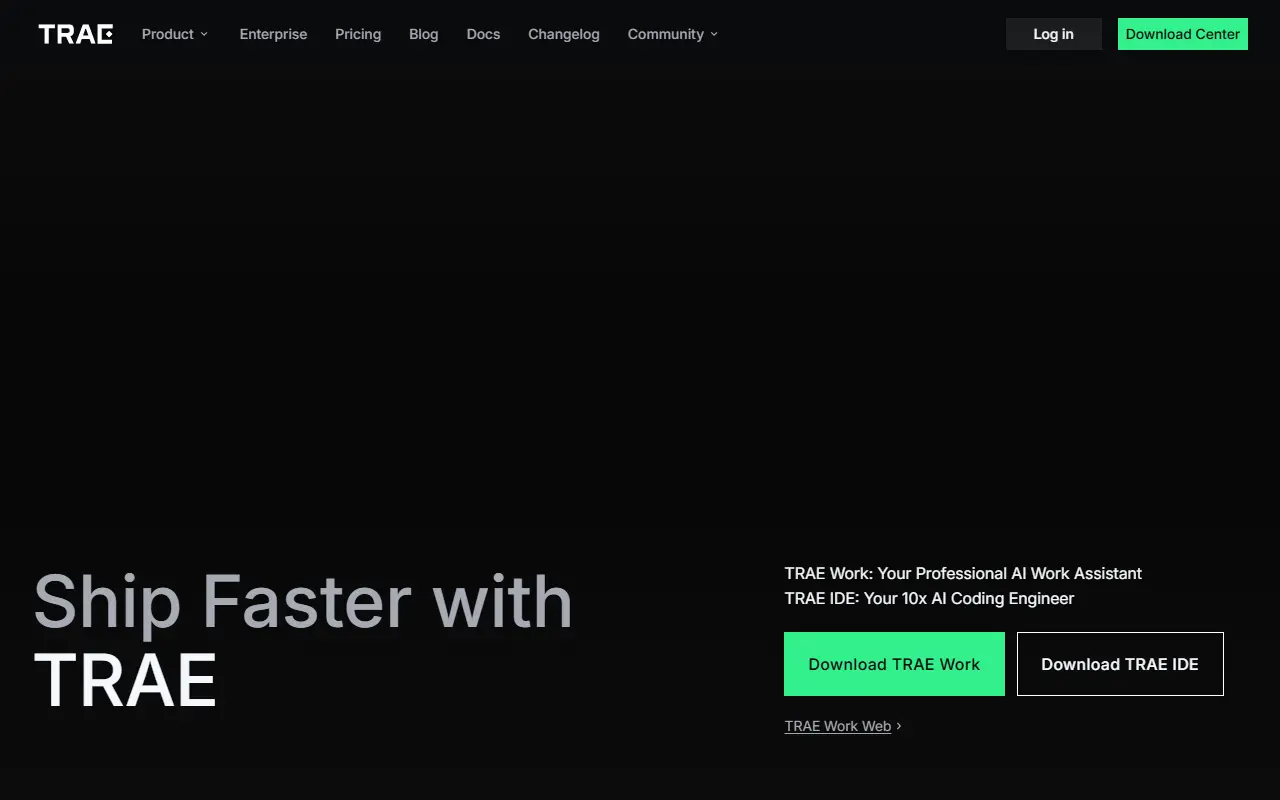Expand the Community dropdown menu
Image resolution: width=1280 pixels, height=800 pixels.
[x=673, y=34]
